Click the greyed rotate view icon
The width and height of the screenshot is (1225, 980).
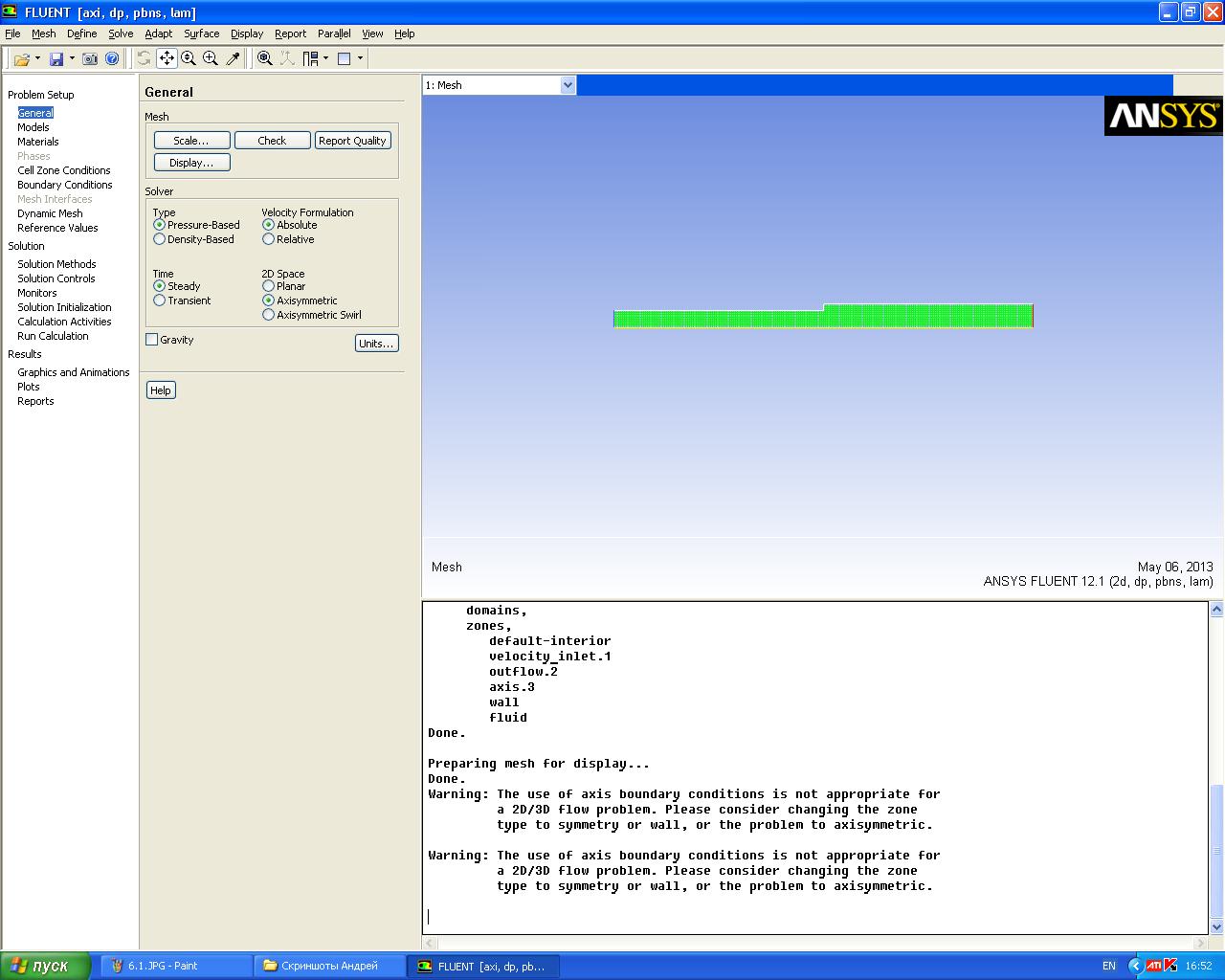point(144,58)
